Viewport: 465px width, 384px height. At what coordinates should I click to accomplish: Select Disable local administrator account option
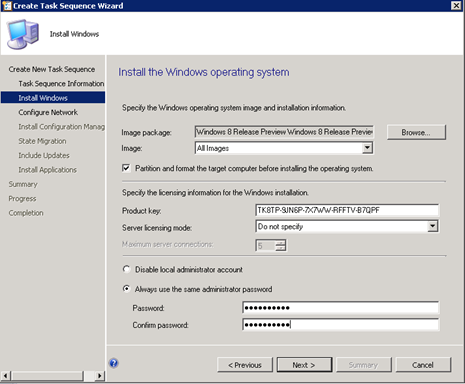(x=126, y=269)
